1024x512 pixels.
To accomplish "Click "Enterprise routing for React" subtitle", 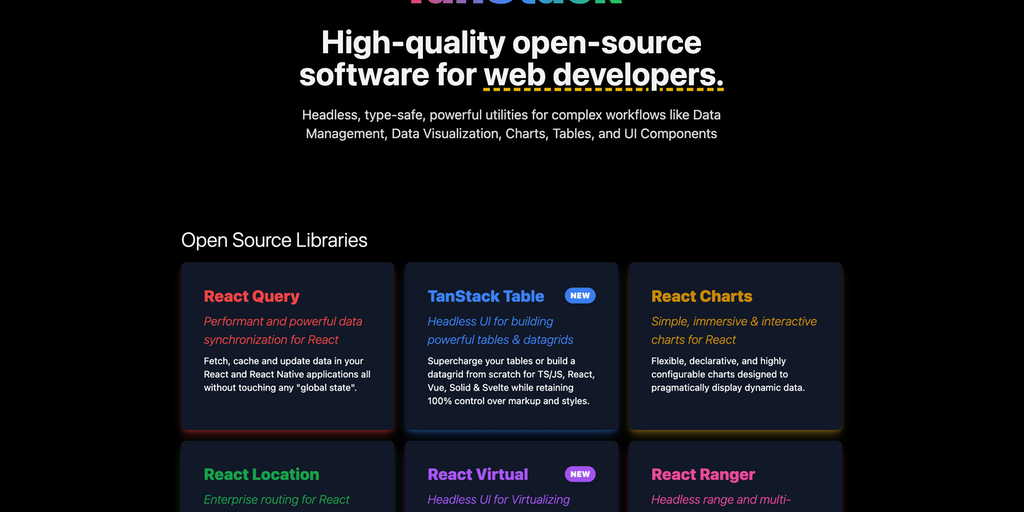I will coord(277,500).
